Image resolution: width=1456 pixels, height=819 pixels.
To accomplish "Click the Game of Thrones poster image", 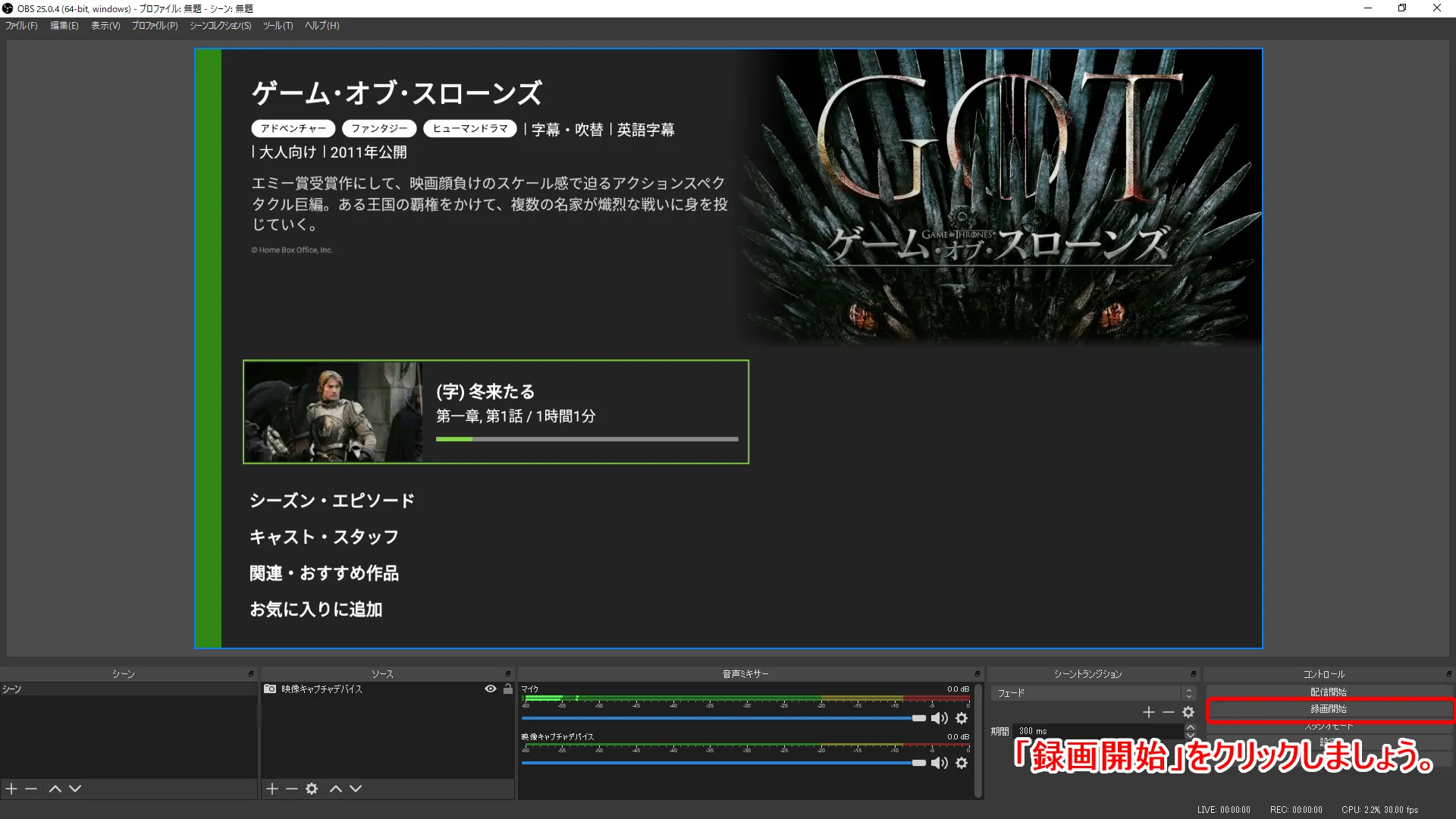I will [999, 196].
